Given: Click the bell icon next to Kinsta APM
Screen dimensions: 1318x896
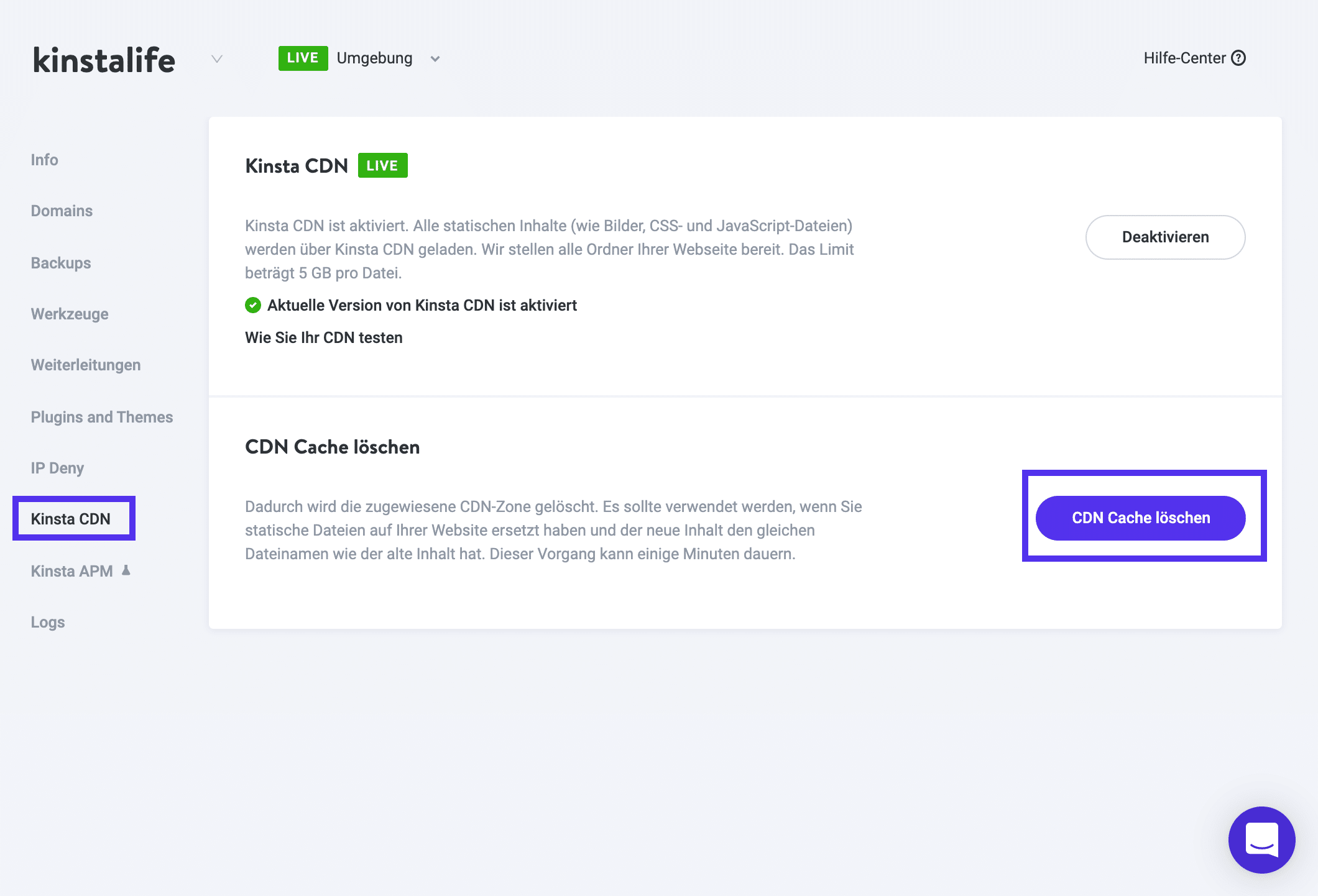Looking at the screenshot, I should pyautogui.click(x=127, y=570).
